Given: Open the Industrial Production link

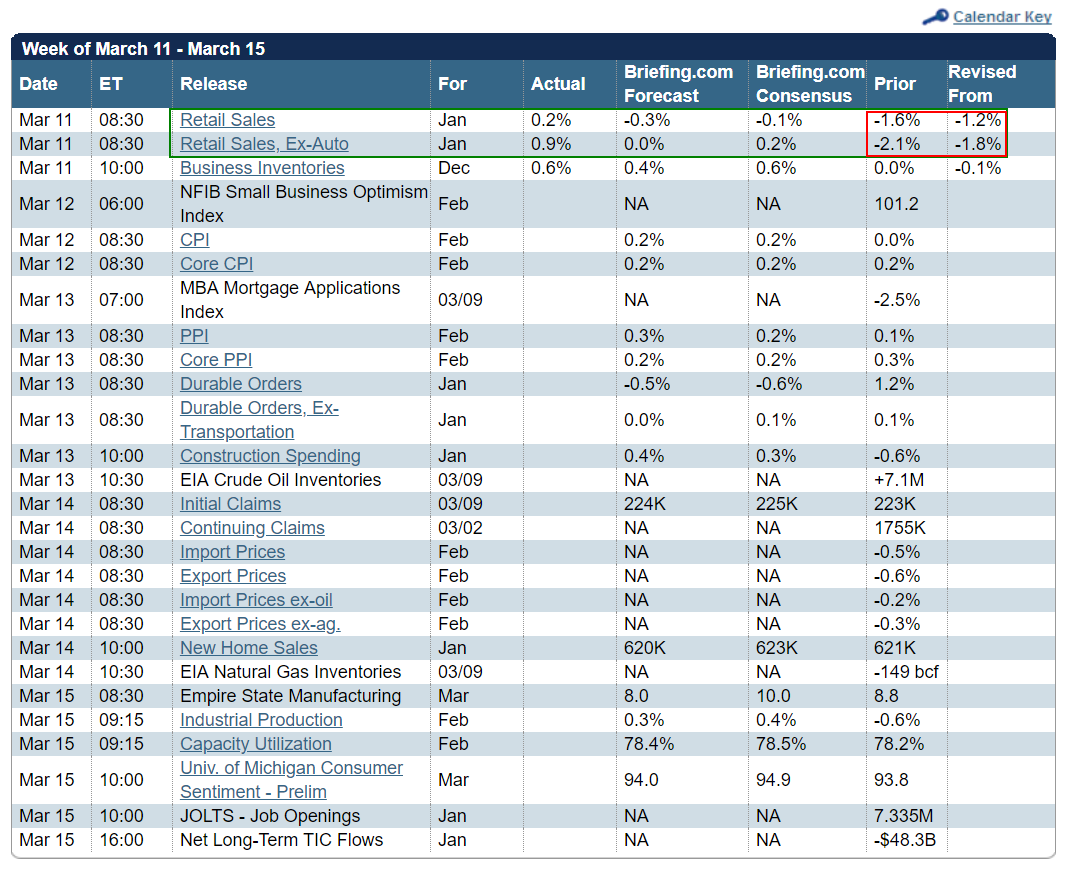Looking at the screenshot, I should pyautogui.click(x=261, y=719).
